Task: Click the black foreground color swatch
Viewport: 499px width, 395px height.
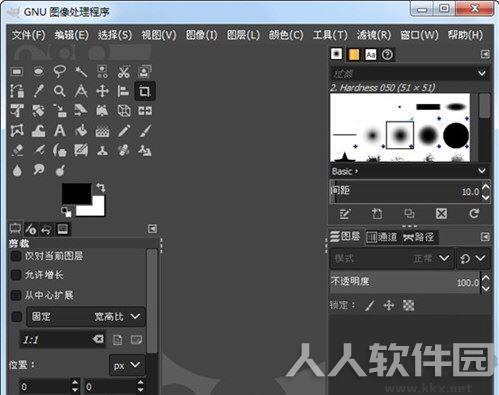Action: tap(76, 193)
